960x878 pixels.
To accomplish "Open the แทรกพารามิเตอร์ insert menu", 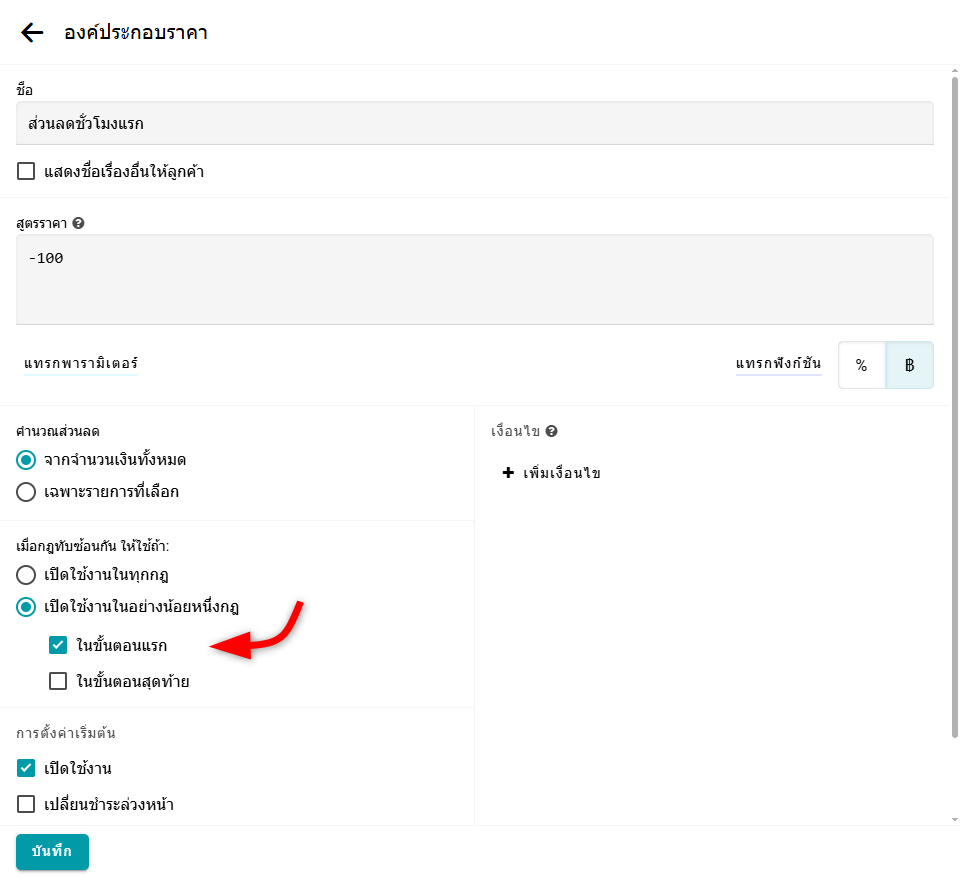I will coord(81,364).
